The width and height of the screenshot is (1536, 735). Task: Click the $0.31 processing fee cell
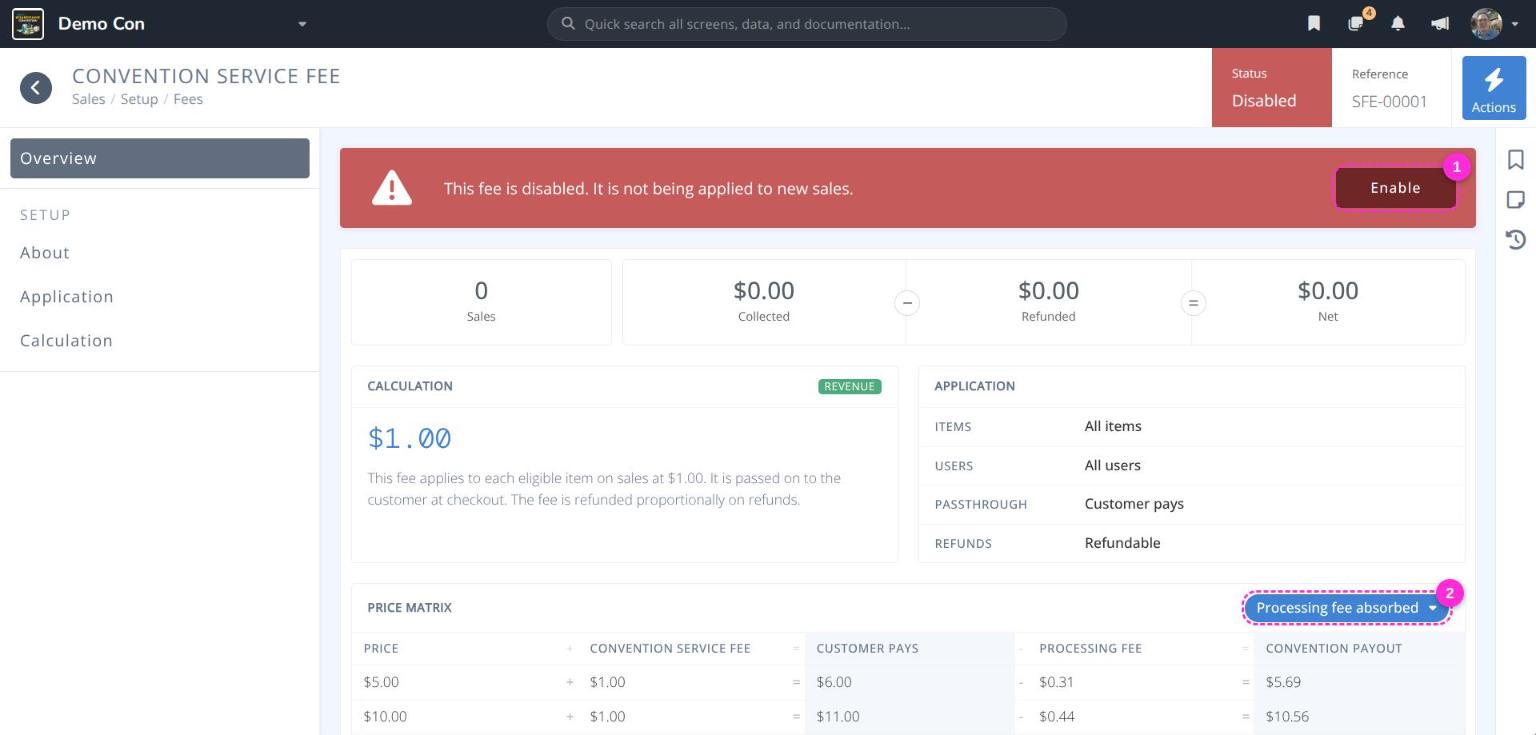pos(1056,682)
